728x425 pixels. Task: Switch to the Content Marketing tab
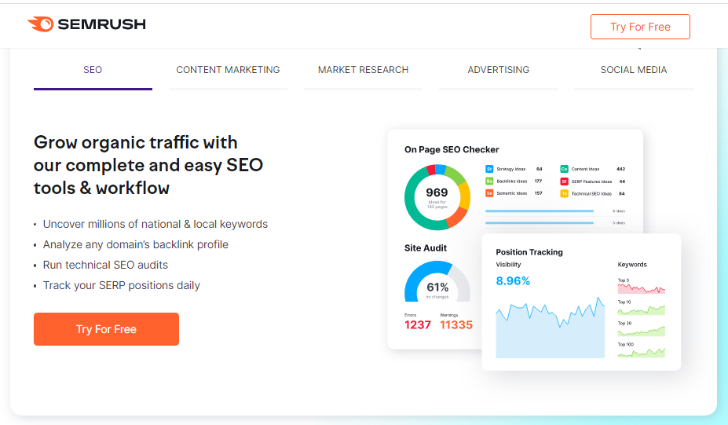[228, 70]
